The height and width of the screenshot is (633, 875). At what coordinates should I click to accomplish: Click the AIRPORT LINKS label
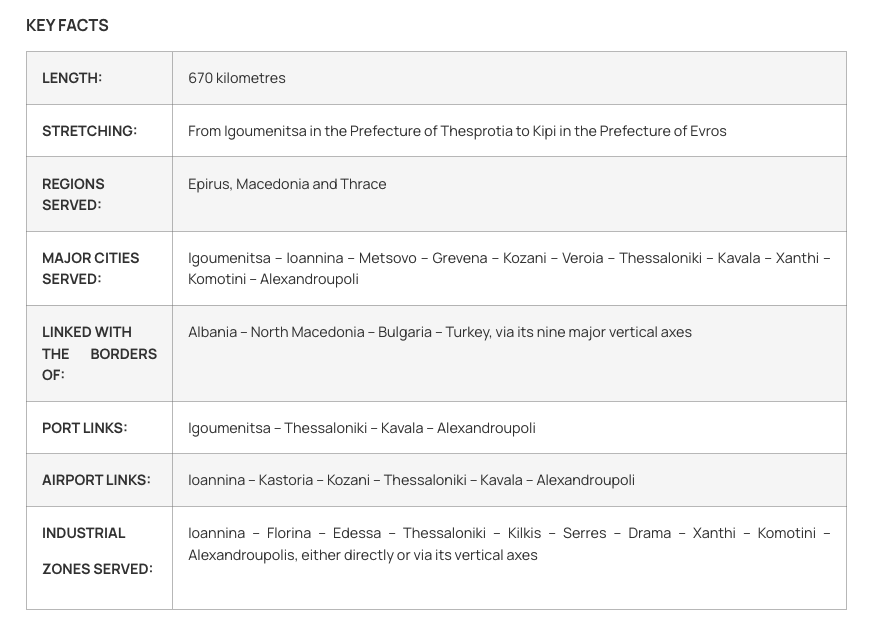coord(96,480)
